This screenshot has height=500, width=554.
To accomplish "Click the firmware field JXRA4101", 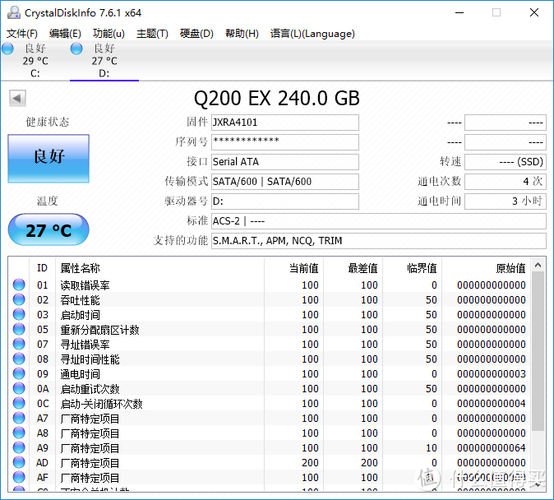I will point(285,122).
